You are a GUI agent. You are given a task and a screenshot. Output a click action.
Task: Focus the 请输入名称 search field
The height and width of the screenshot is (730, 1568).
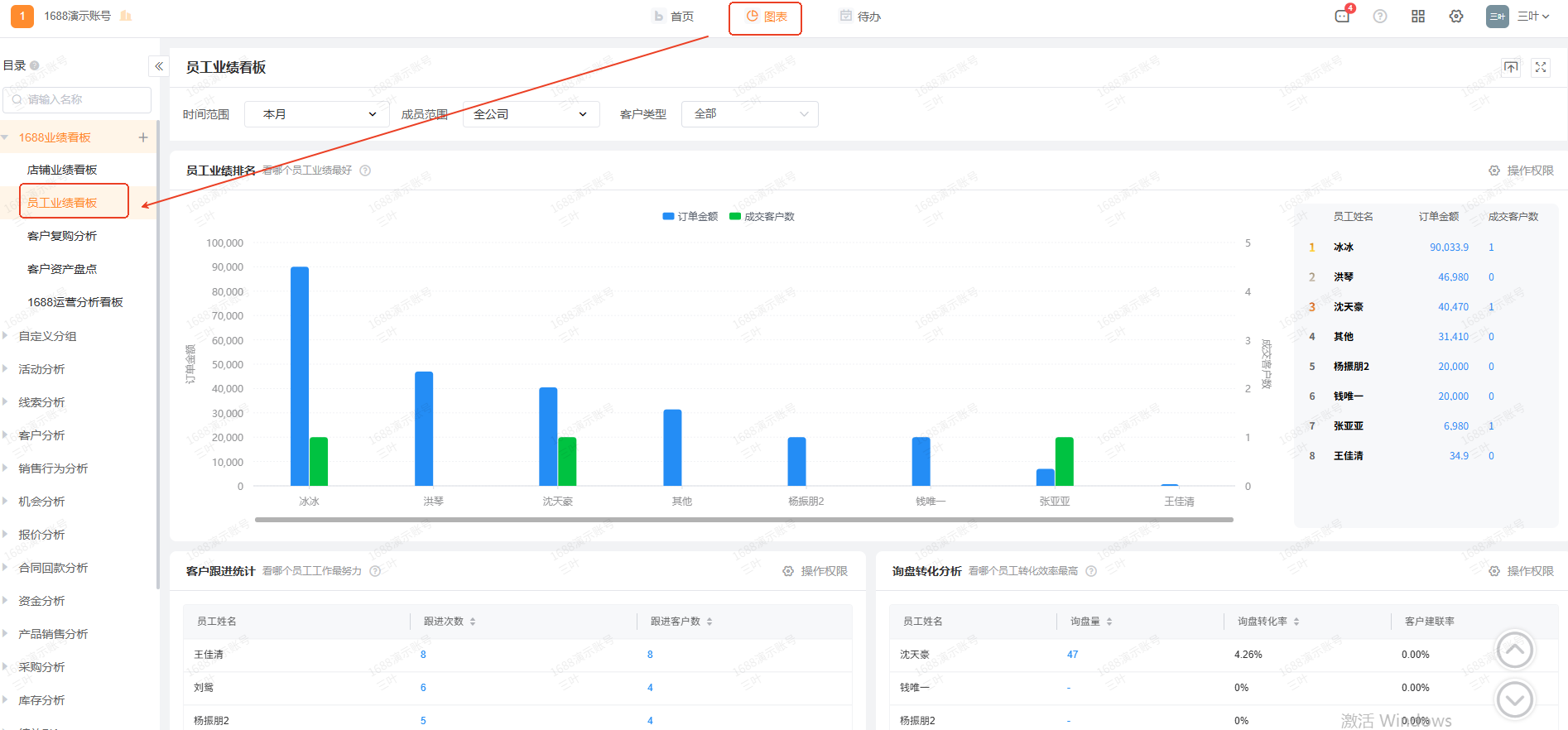[77, 99]
